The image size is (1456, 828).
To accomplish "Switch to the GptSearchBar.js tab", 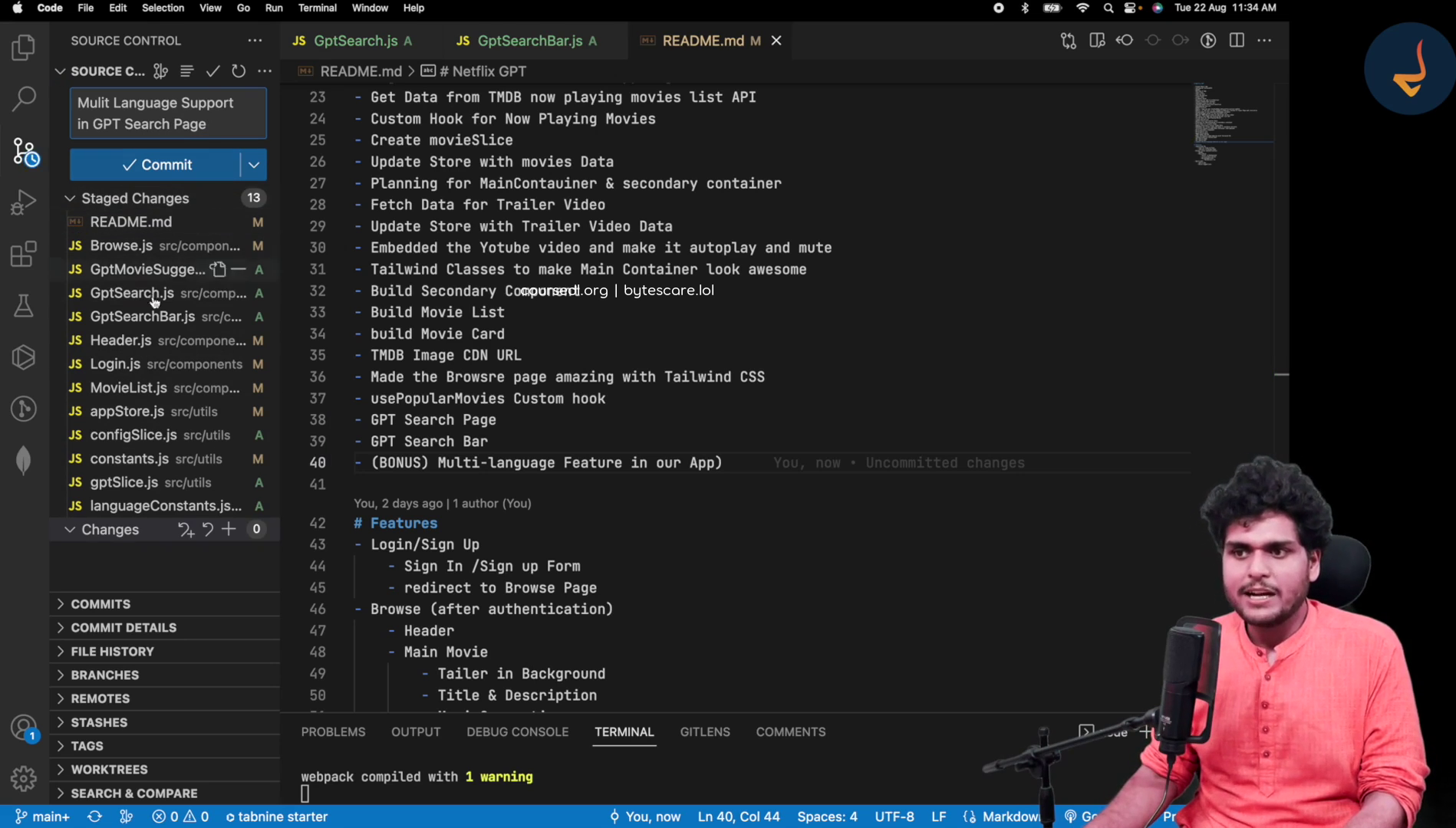I will pyautogui.click(x=529, y=41).
